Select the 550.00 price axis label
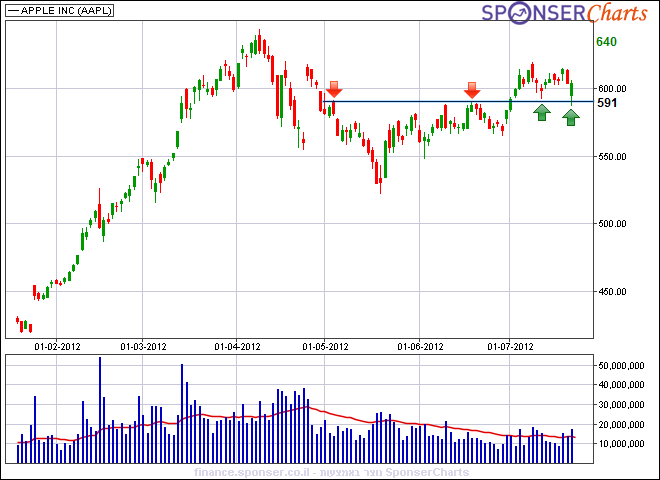The width and height of the screenshot is (660, 480). (x=612, y=157)
